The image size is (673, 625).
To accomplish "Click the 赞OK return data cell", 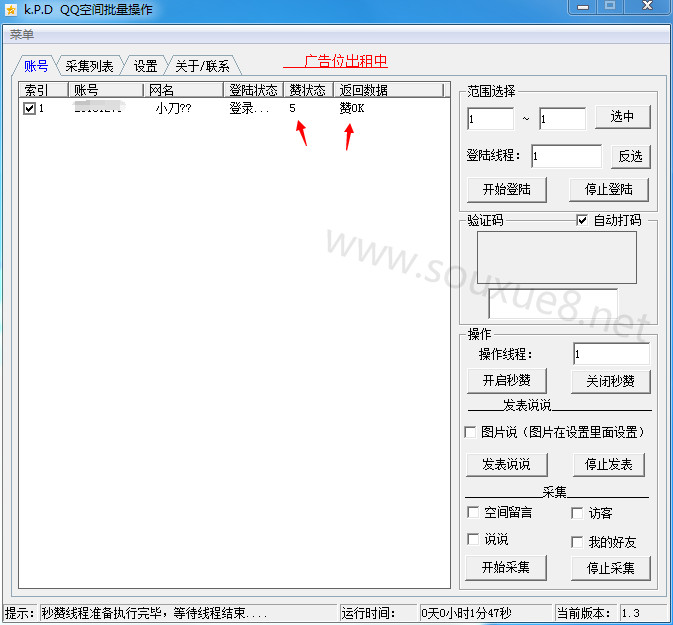I will coord(352,108).
